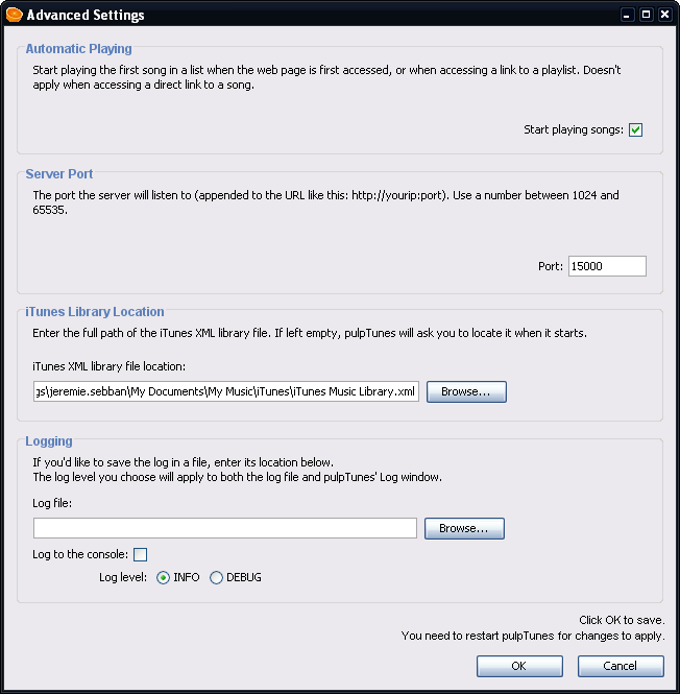Click OK to save settings
The height and width of the screenshot is (694, 680).
click(x=520, y=666)
